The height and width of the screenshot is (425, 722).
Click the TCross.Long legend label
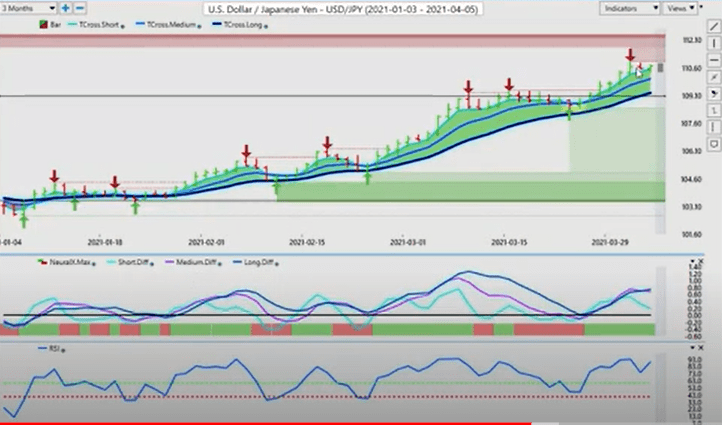click(243, 25)
